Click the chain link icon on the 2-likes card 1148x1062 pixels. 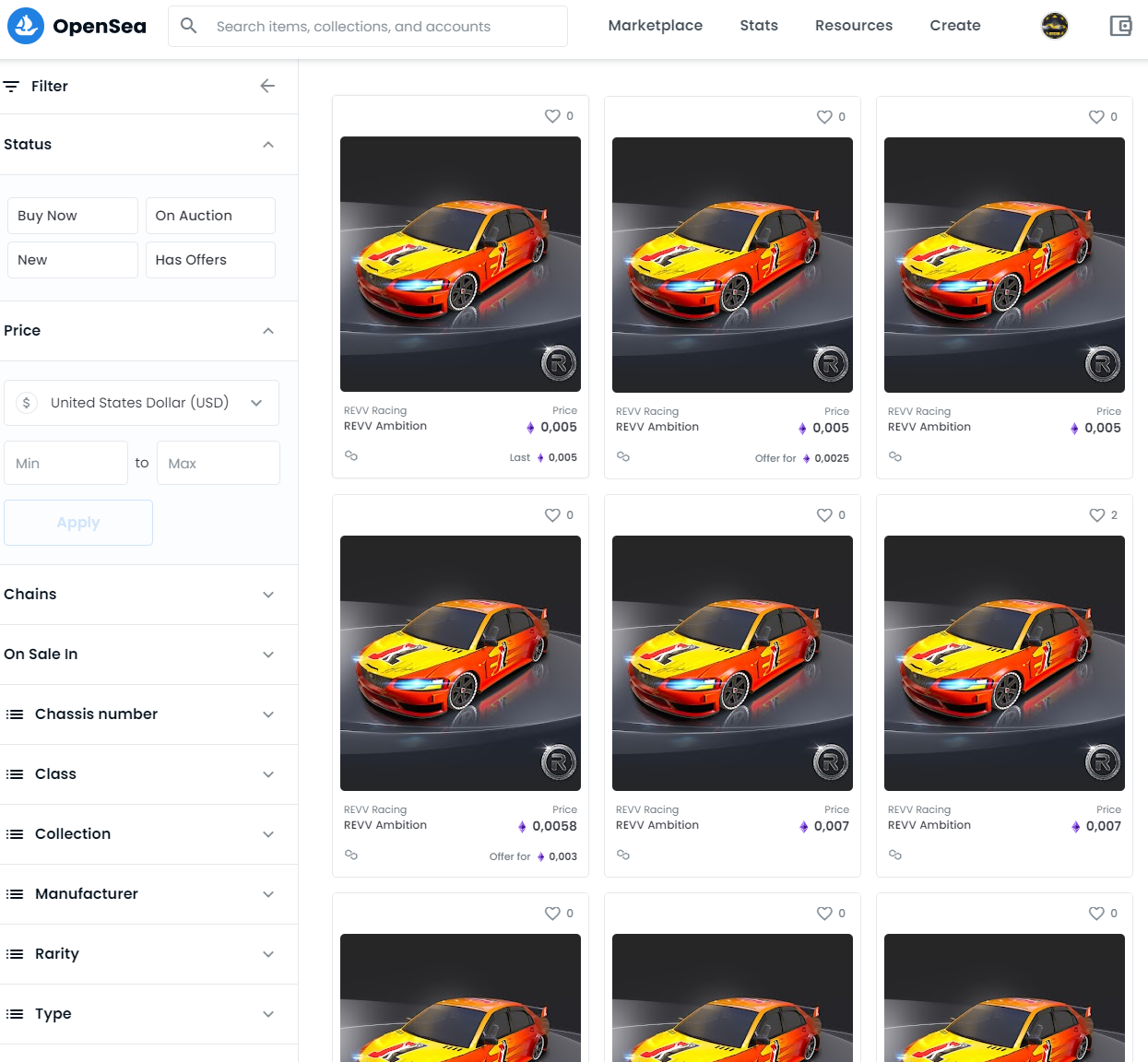895,855
